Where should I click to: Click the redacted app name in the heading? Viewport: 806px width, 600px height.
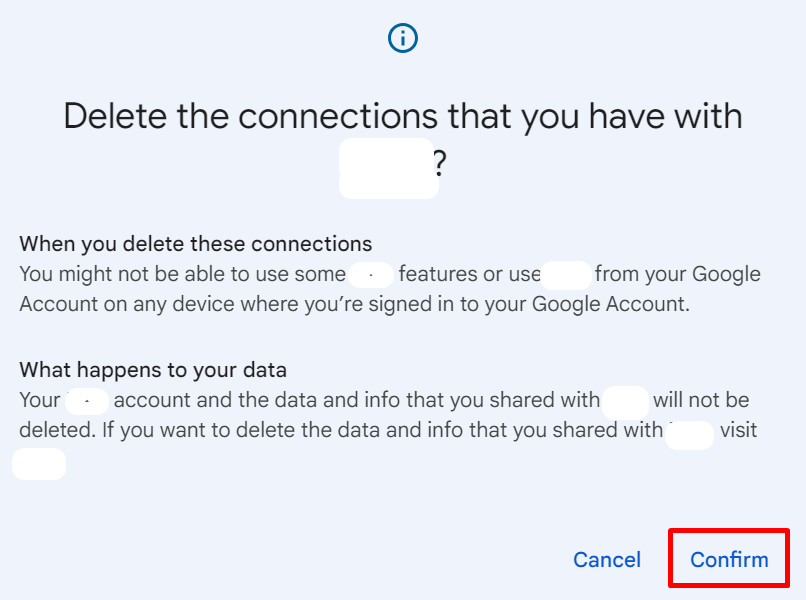pyautogui.click(x=388, y=169)
